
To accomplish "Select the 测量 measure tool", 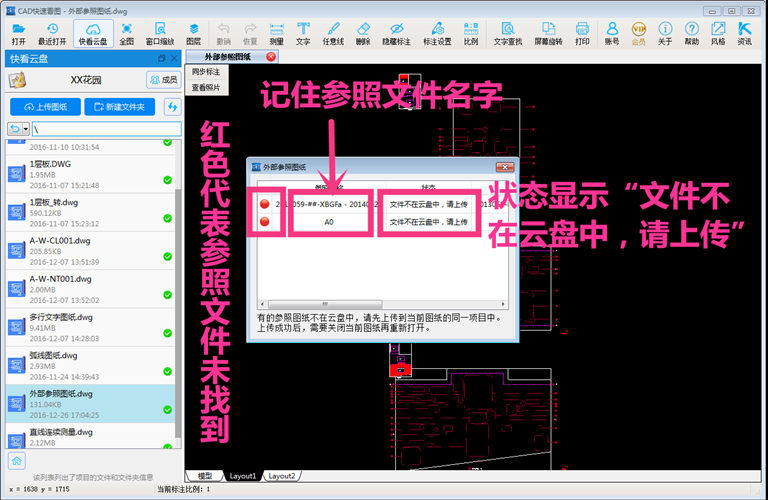I will 277,34.
